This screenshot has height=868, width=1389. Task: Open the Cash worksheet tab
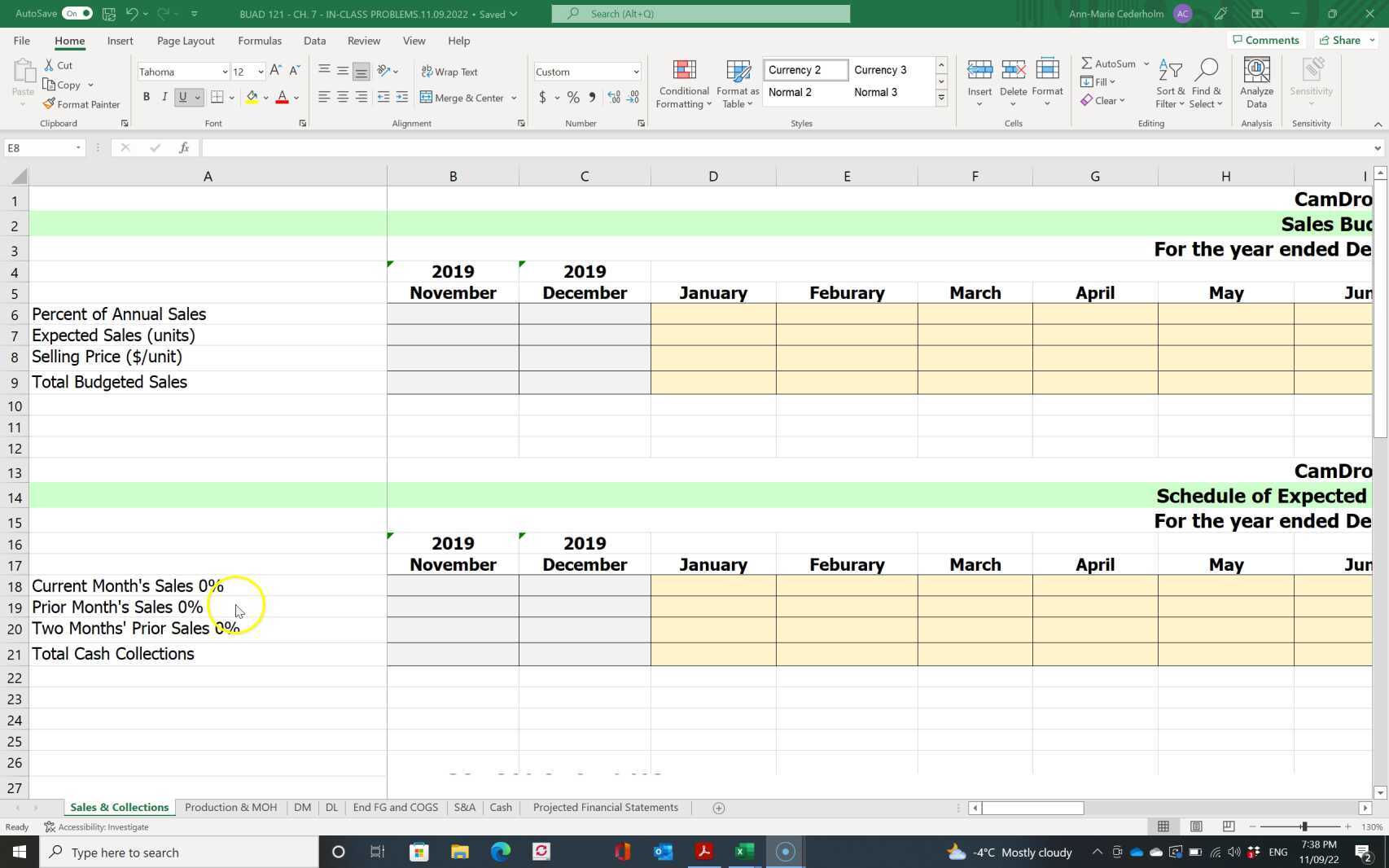coord(500,807)
